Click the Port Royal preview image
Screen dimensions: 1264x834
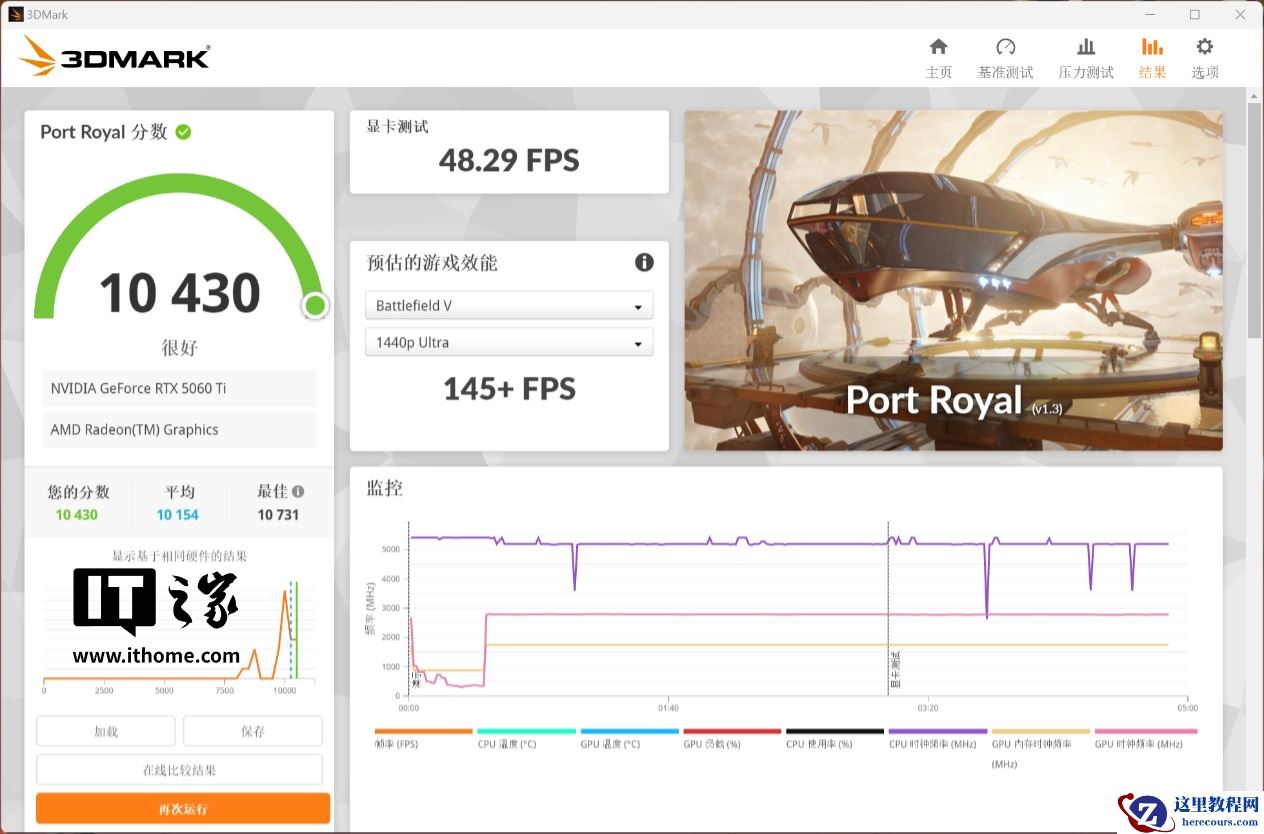click(x=953, y=280)
